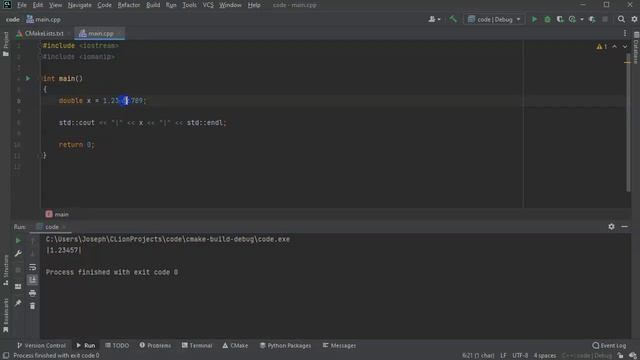Image resolution: width=640 pixels, height=360 pixels.
Task: Click the restore layout icon in Run panel
Action: [x=18, y=287]
